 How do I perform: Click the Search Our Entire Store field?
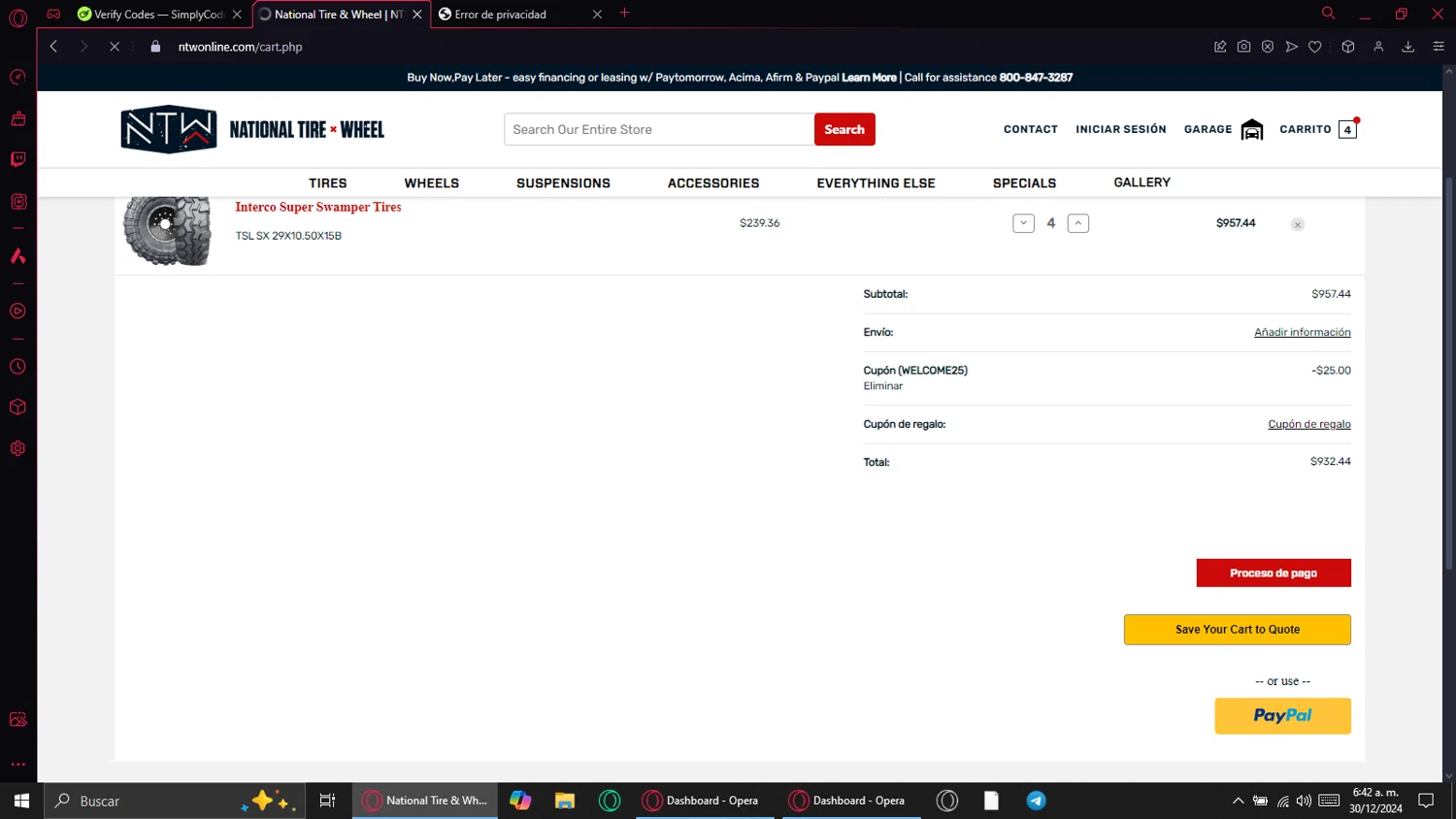click(659, 129)
